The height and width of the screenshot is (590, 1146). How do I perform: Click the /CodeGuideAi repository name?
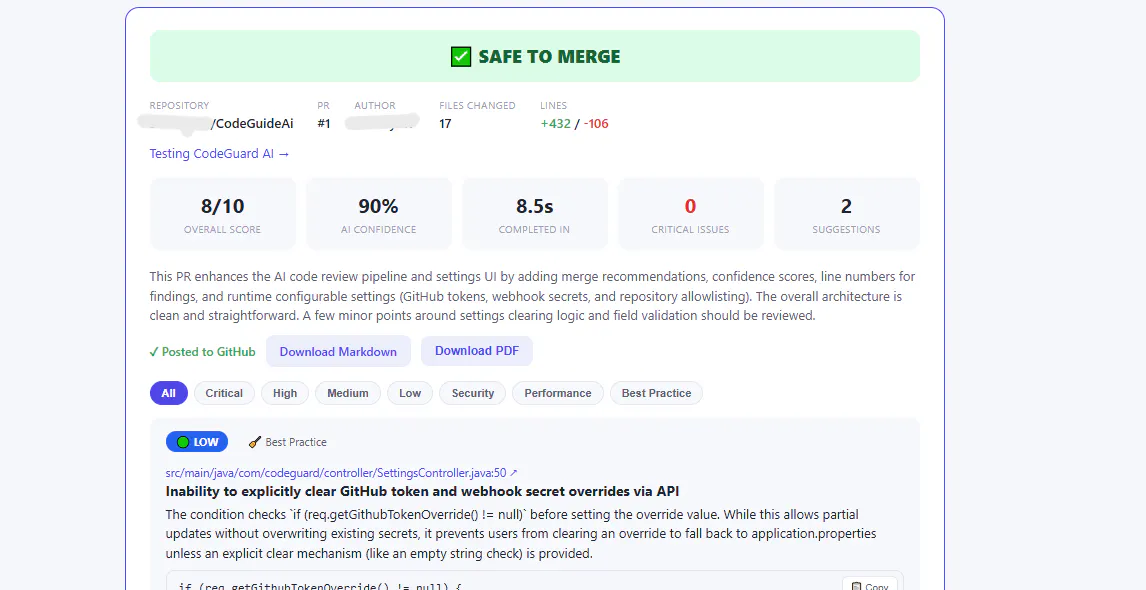(252, 124)
